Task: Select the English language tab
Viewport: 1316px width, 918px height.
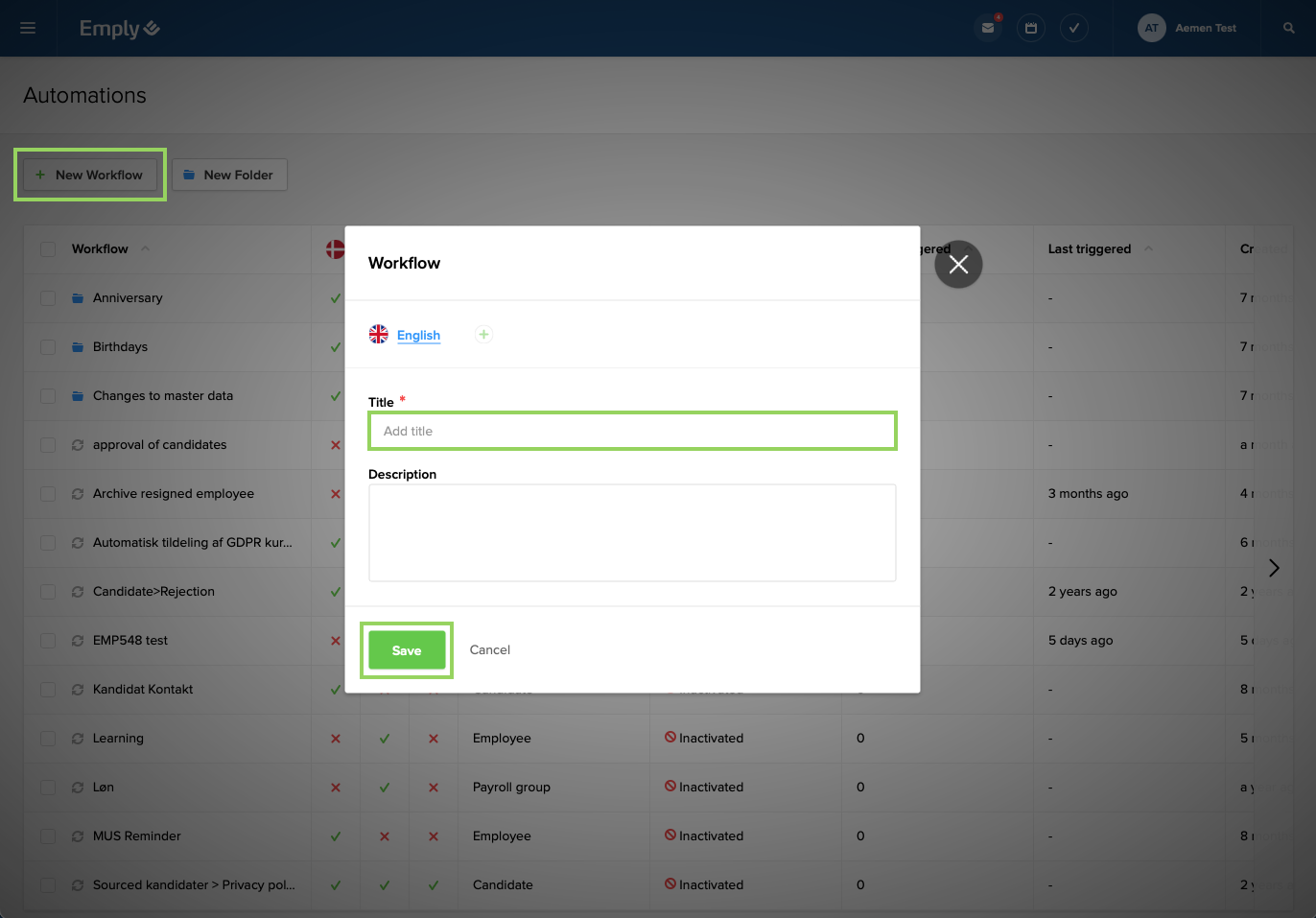Action: click(x=418, y=335)
